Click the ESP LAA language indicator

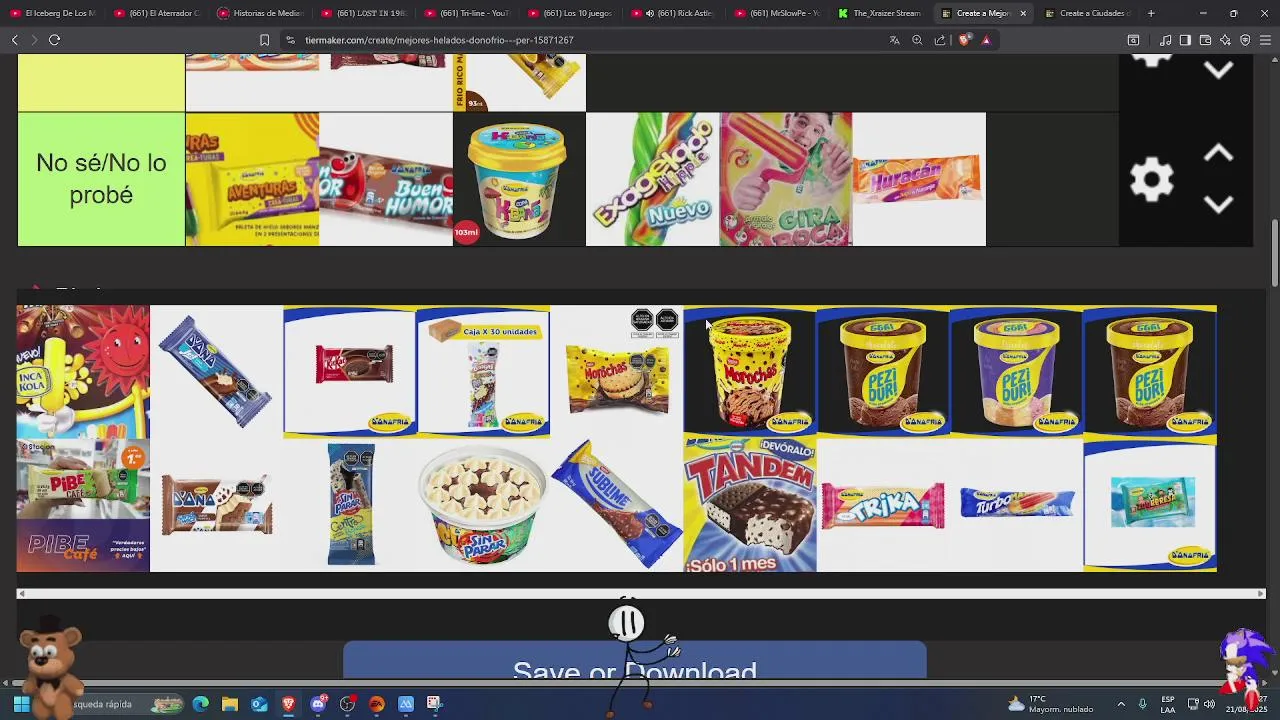click(x=1168, y=704)
